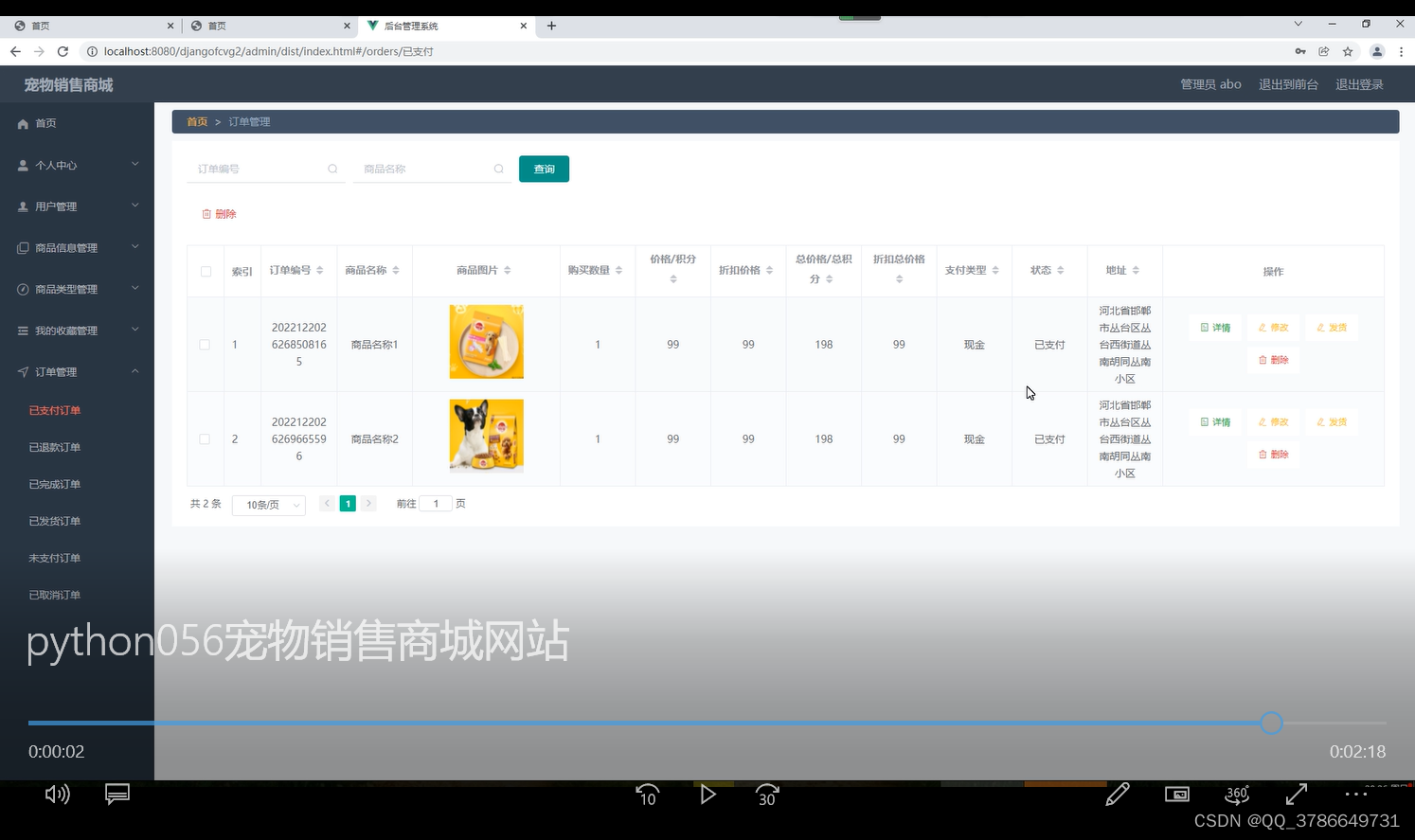This screenshot has width=1415, height=840.
Task: Click the 商品名称1 product thumbnail
Action: coord(487,342)
